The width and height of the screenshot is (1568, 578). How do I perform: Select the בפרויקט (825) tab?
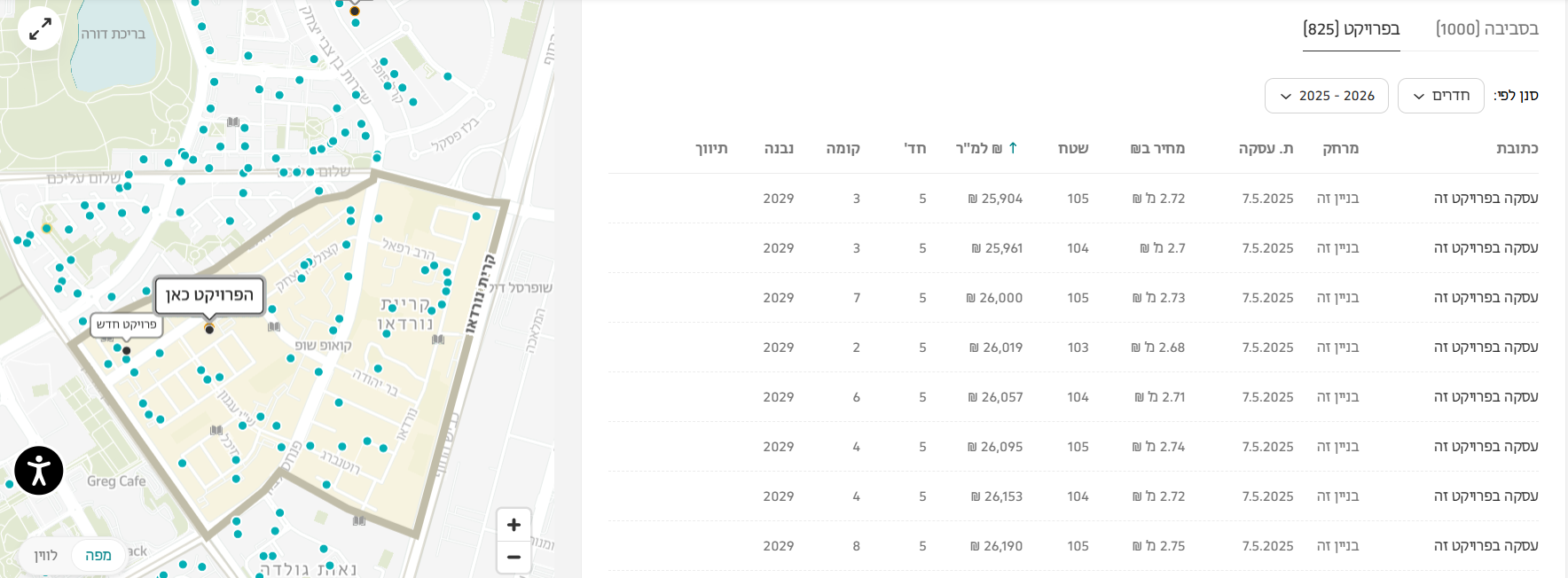(x=1351, y=29)
